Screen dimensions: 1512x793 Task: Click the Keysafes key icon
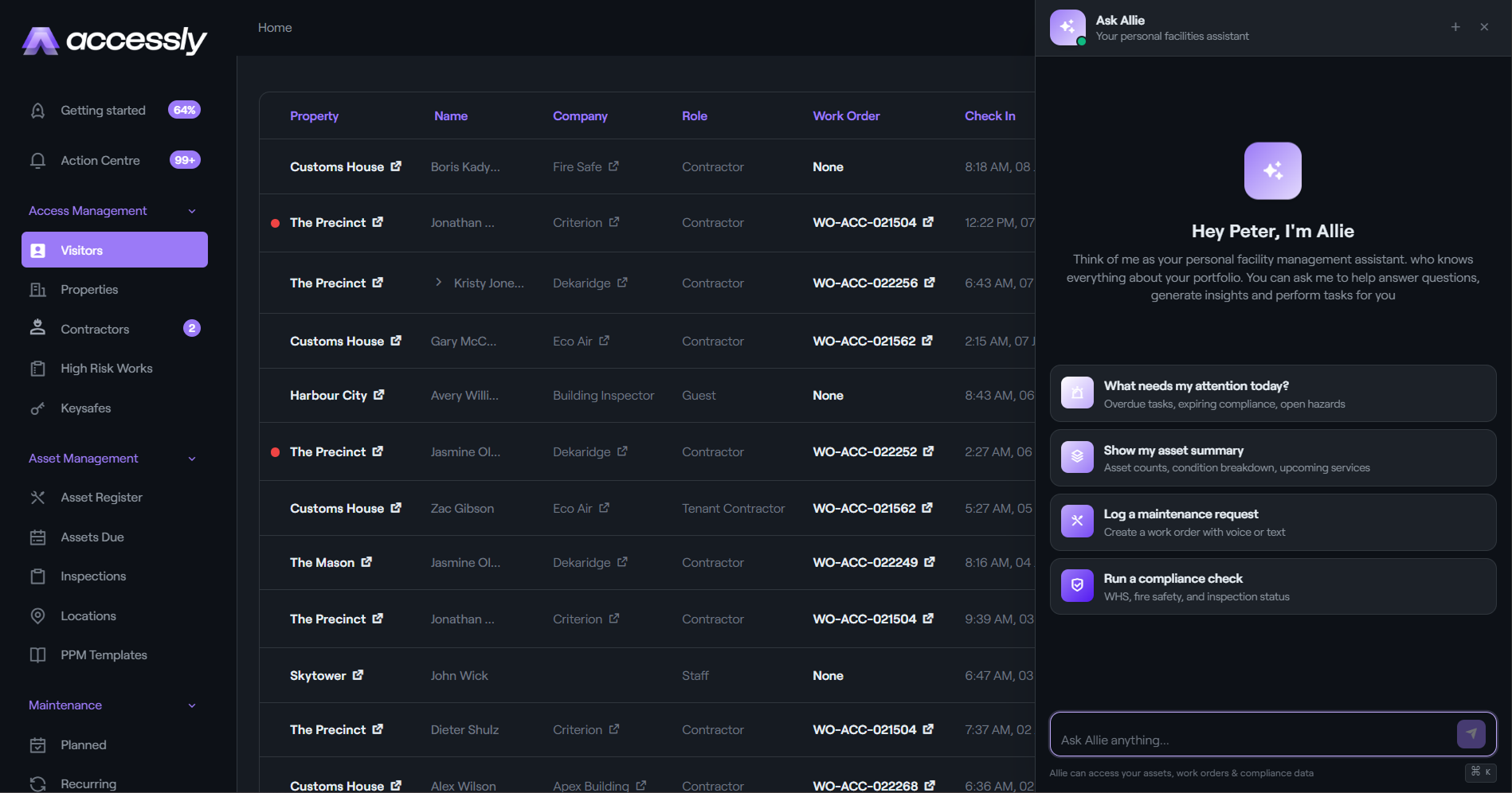pos(37,408)
